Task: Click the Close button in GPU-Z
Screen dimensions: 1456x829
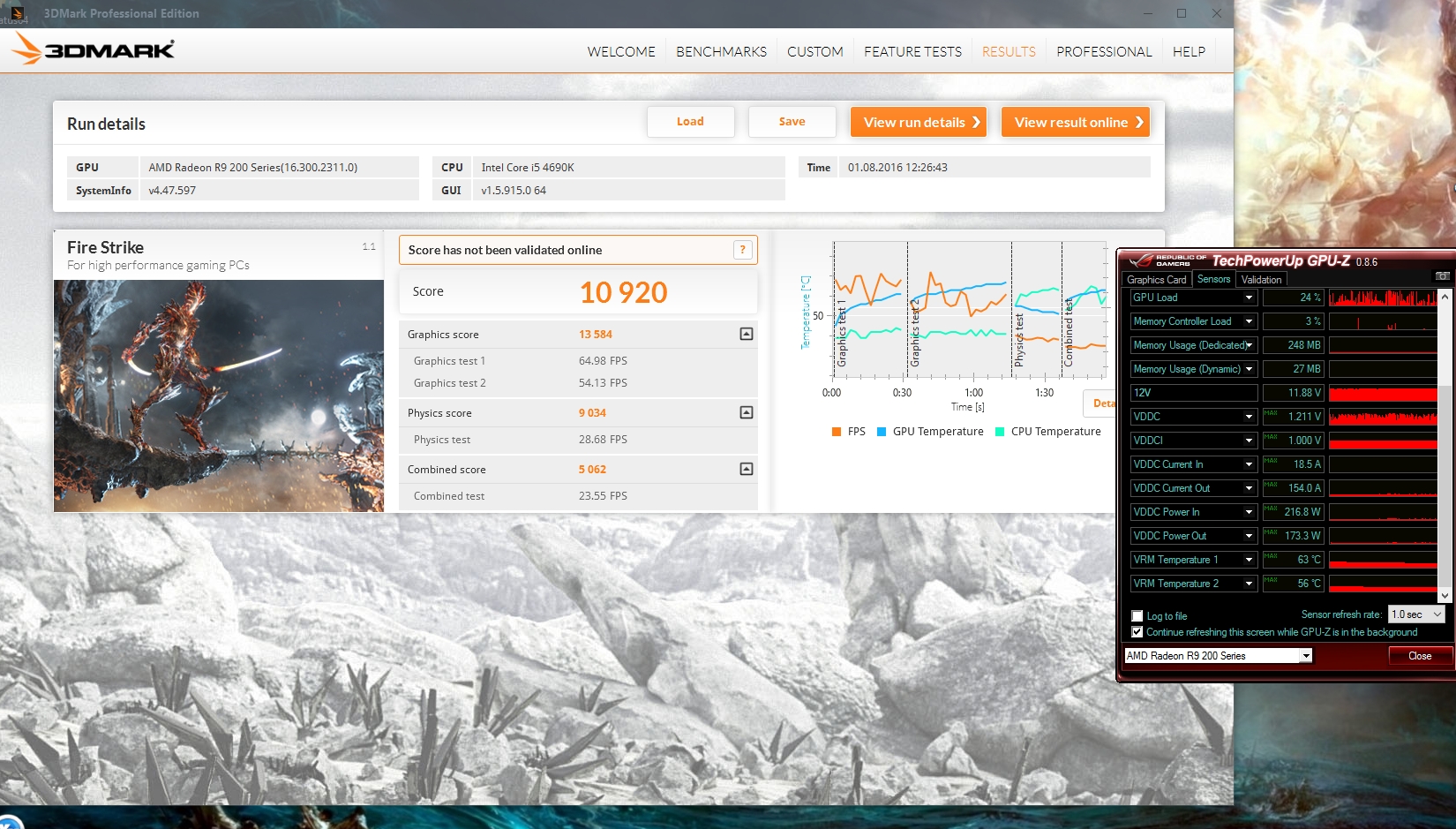Action: pyautogui.click(x=1420, y=656)
